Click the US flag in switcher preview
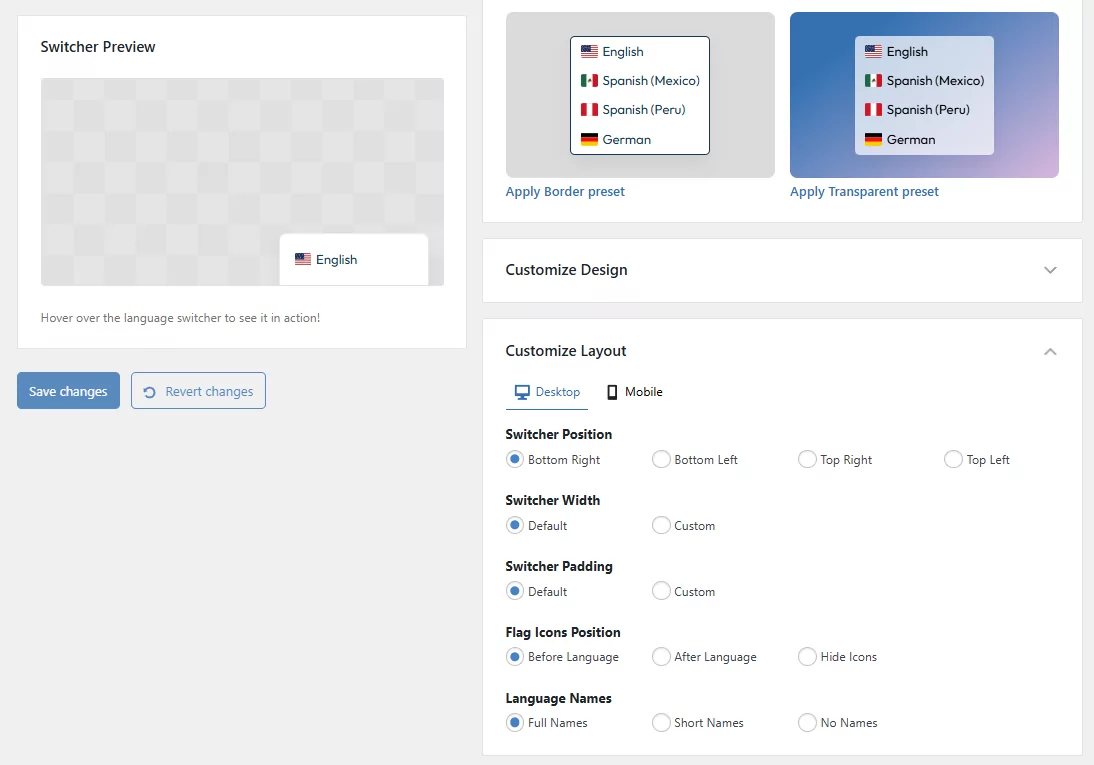Screen dimensions: 1094x765 [x=303, y=260]
